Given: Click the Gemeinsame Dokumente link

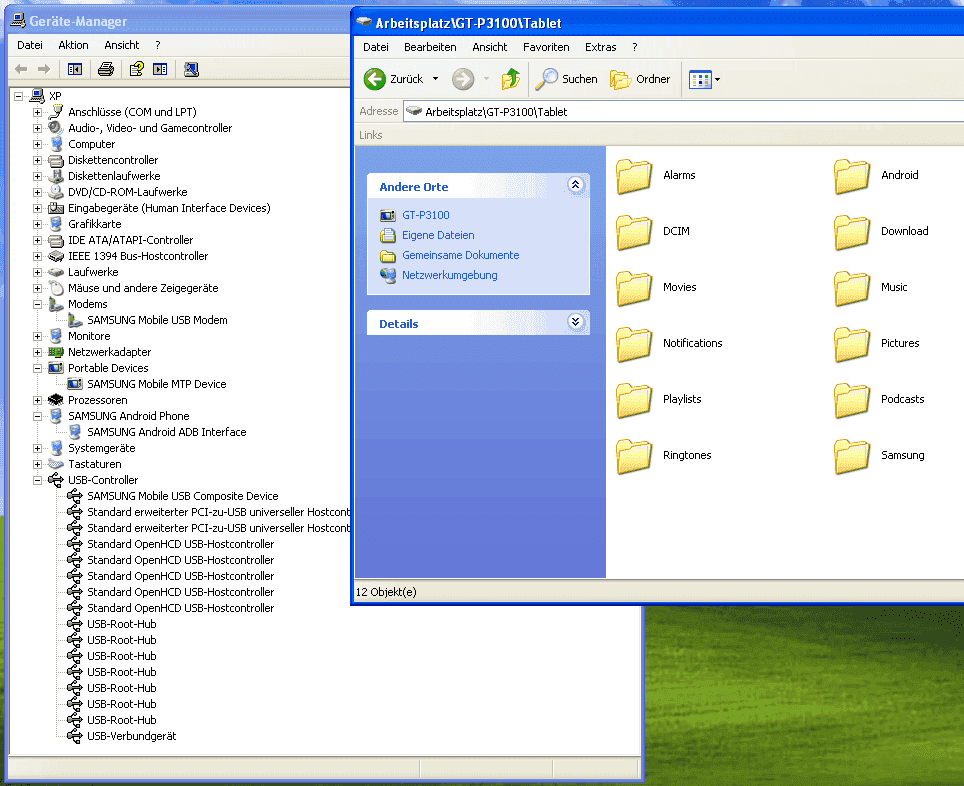Looking at the screenshot, I should pyautogui.click(x=460, y=255).
